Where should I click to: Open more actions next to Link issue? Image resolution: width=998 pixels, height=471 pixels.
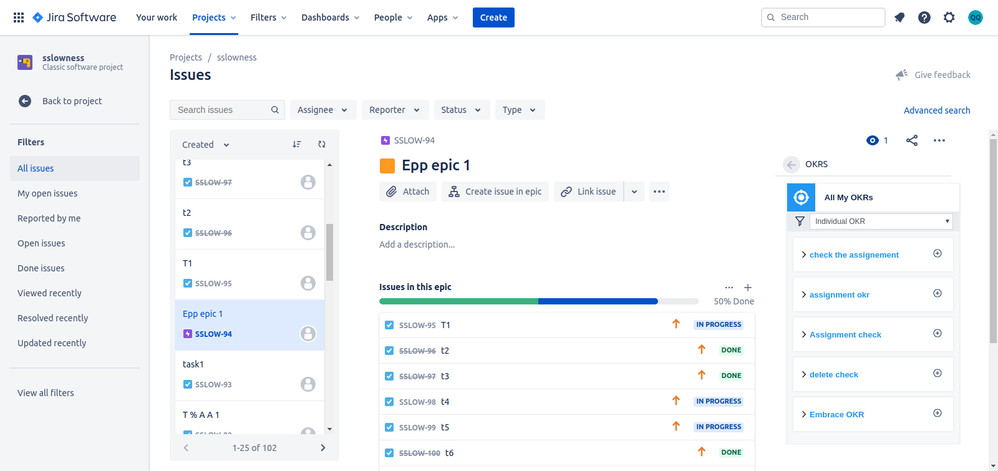point(659,192)
